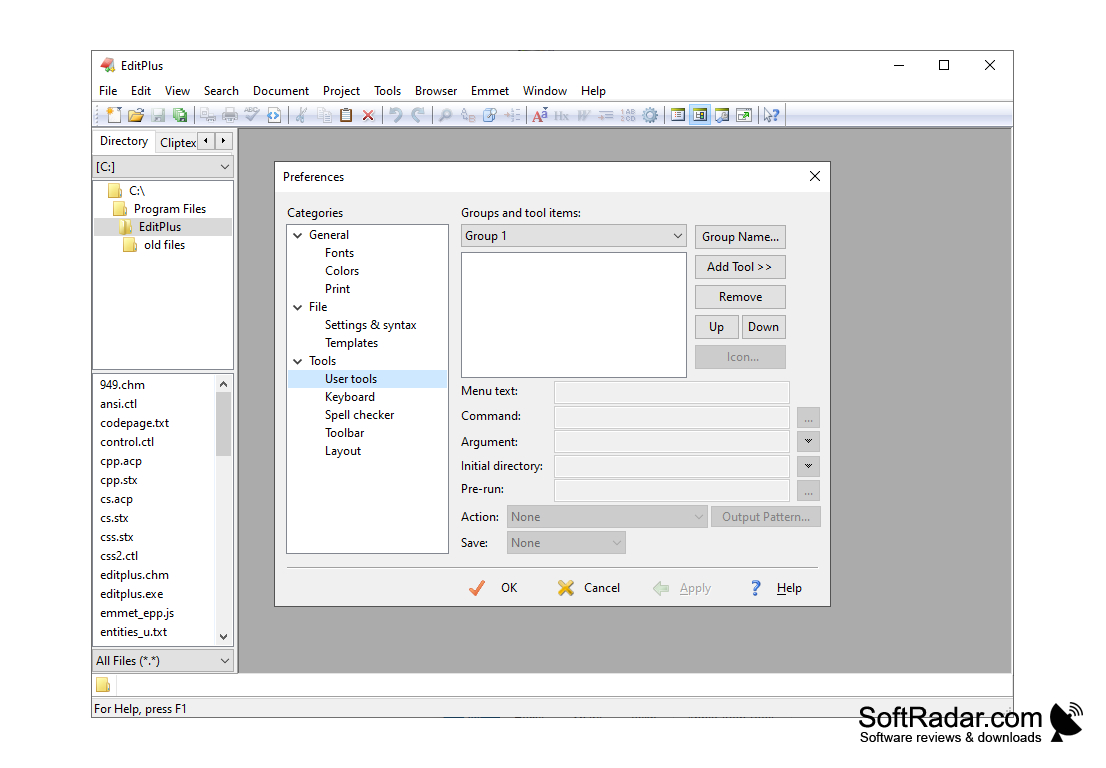
Task: Collapse the Tools category node
Action: coord(298,361)
